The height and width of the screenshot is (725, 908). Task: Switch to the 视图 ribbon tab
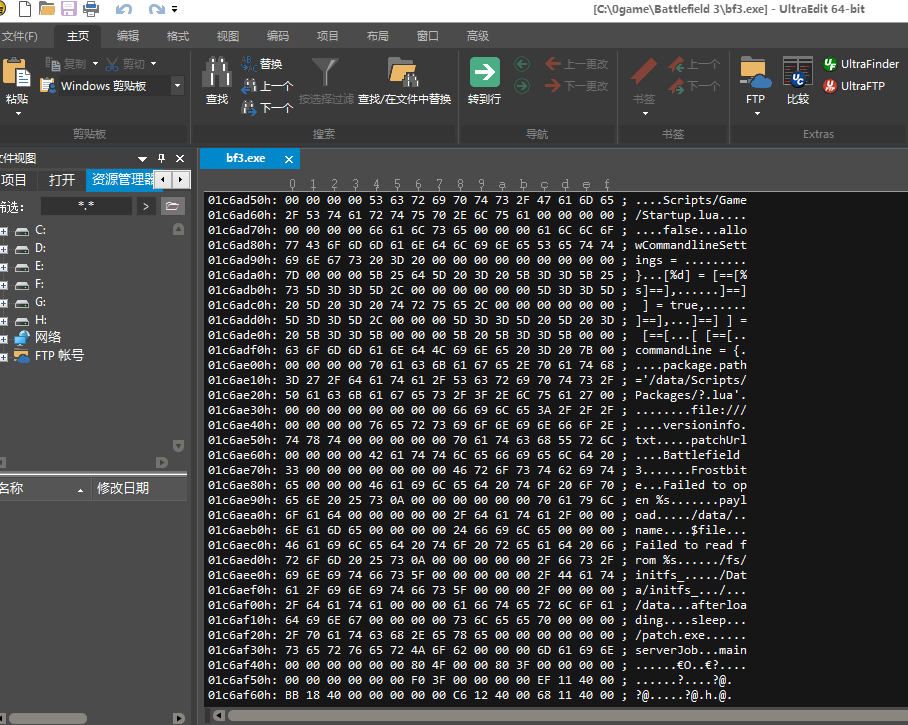coord(228,36)
